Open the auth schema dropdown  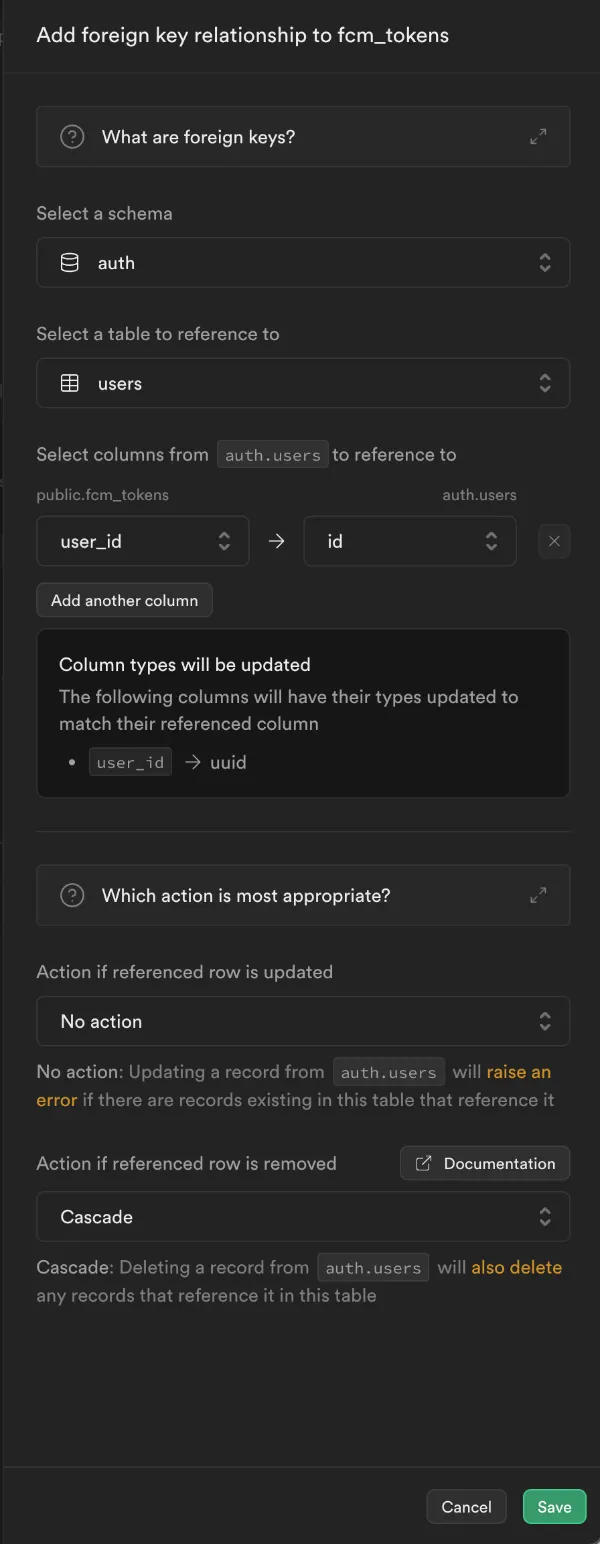click(303, 263)
